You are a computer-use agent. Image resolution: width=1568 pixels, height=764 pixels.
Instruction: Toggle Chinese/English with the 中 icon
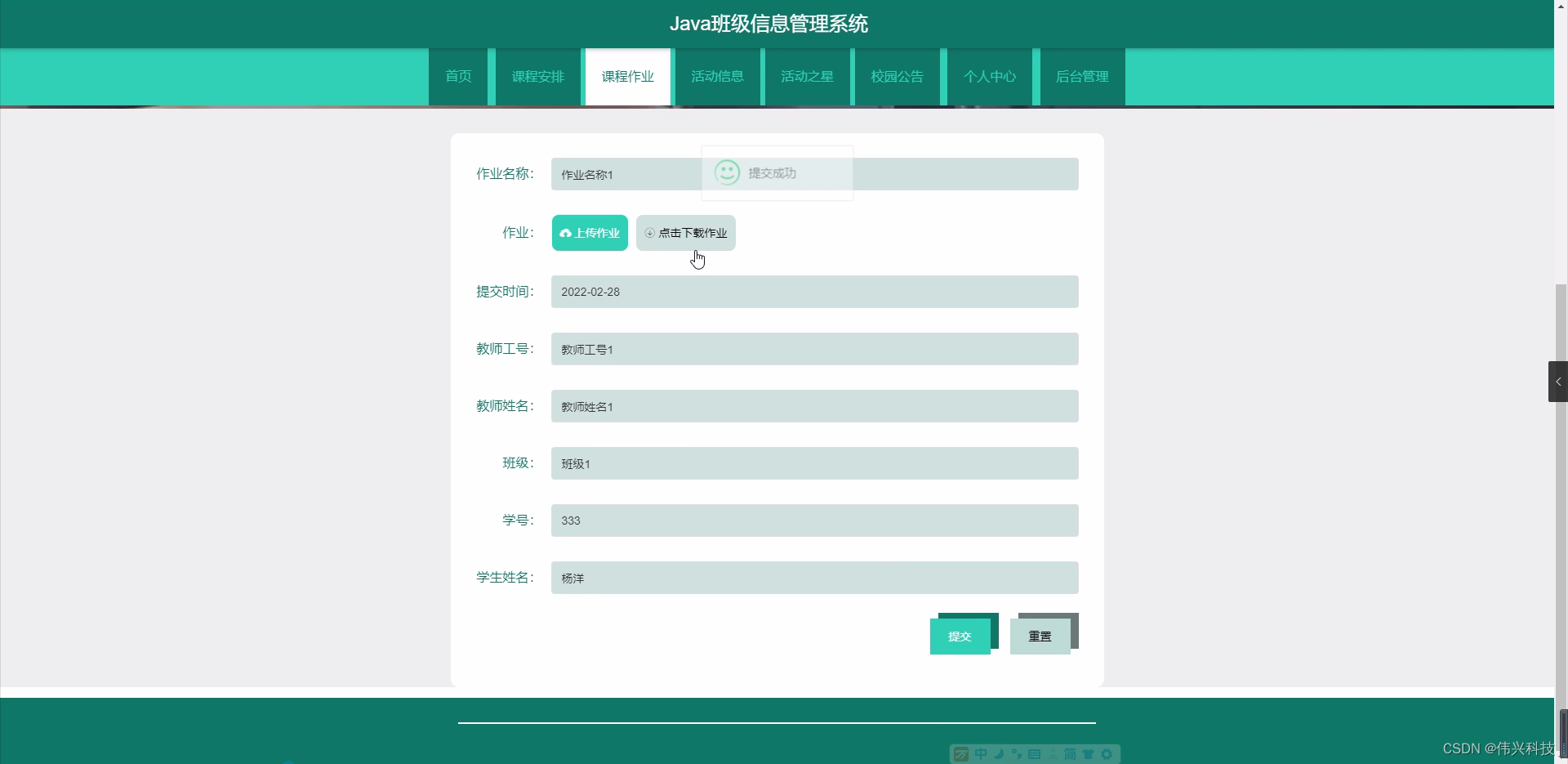coord(981,753)
